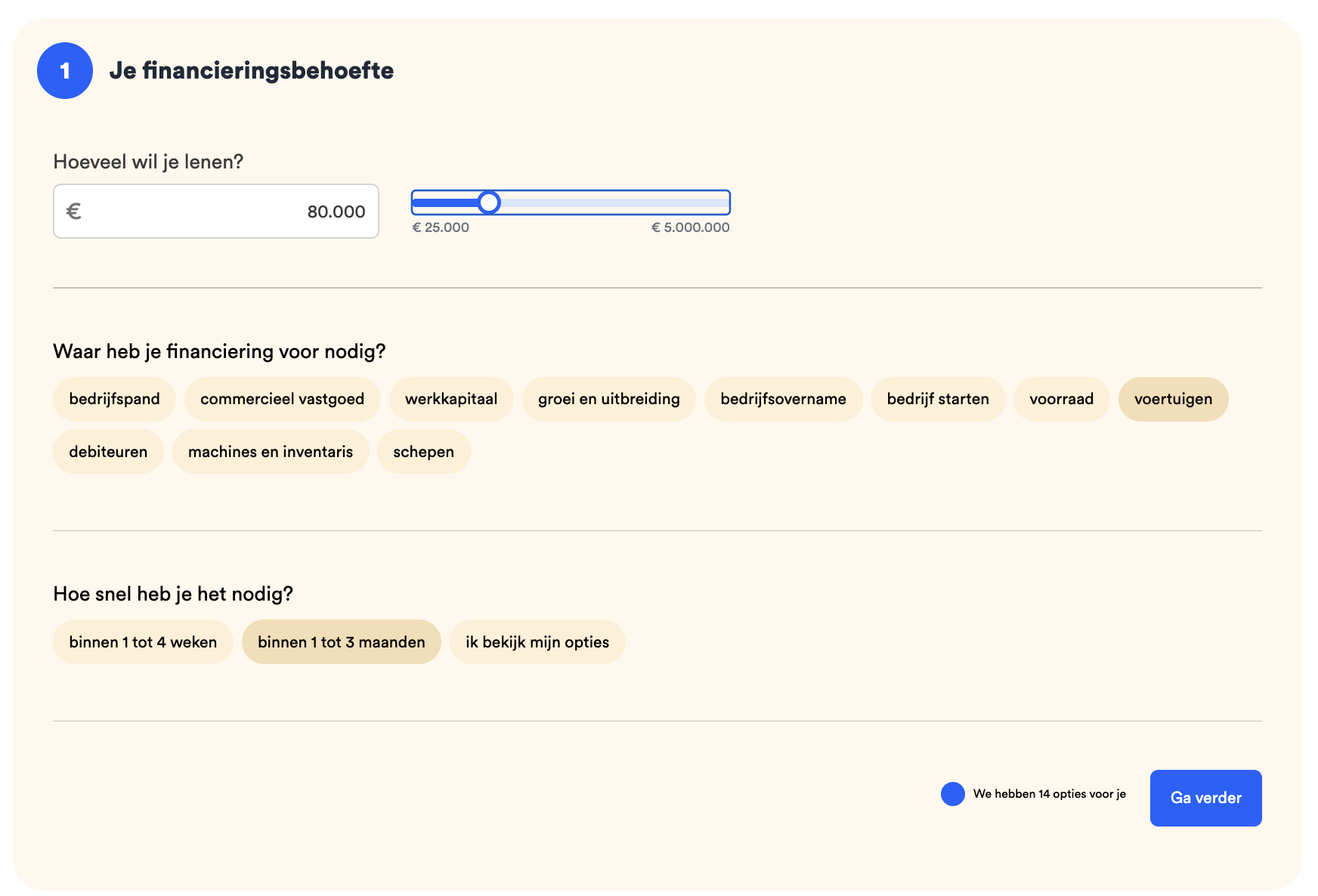Select the bedrijfspand option
The height and width of the screenshot is (896, 1318).
point(114,399)
